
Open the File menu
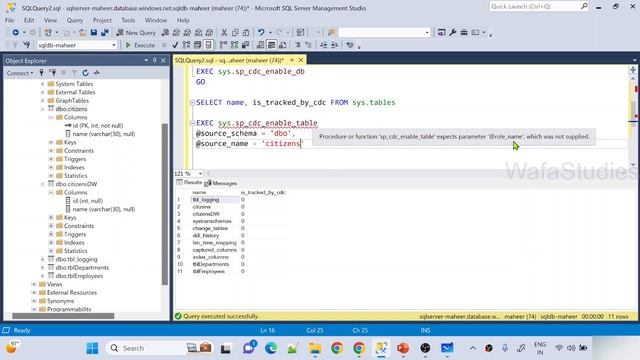tap(9, 20)
